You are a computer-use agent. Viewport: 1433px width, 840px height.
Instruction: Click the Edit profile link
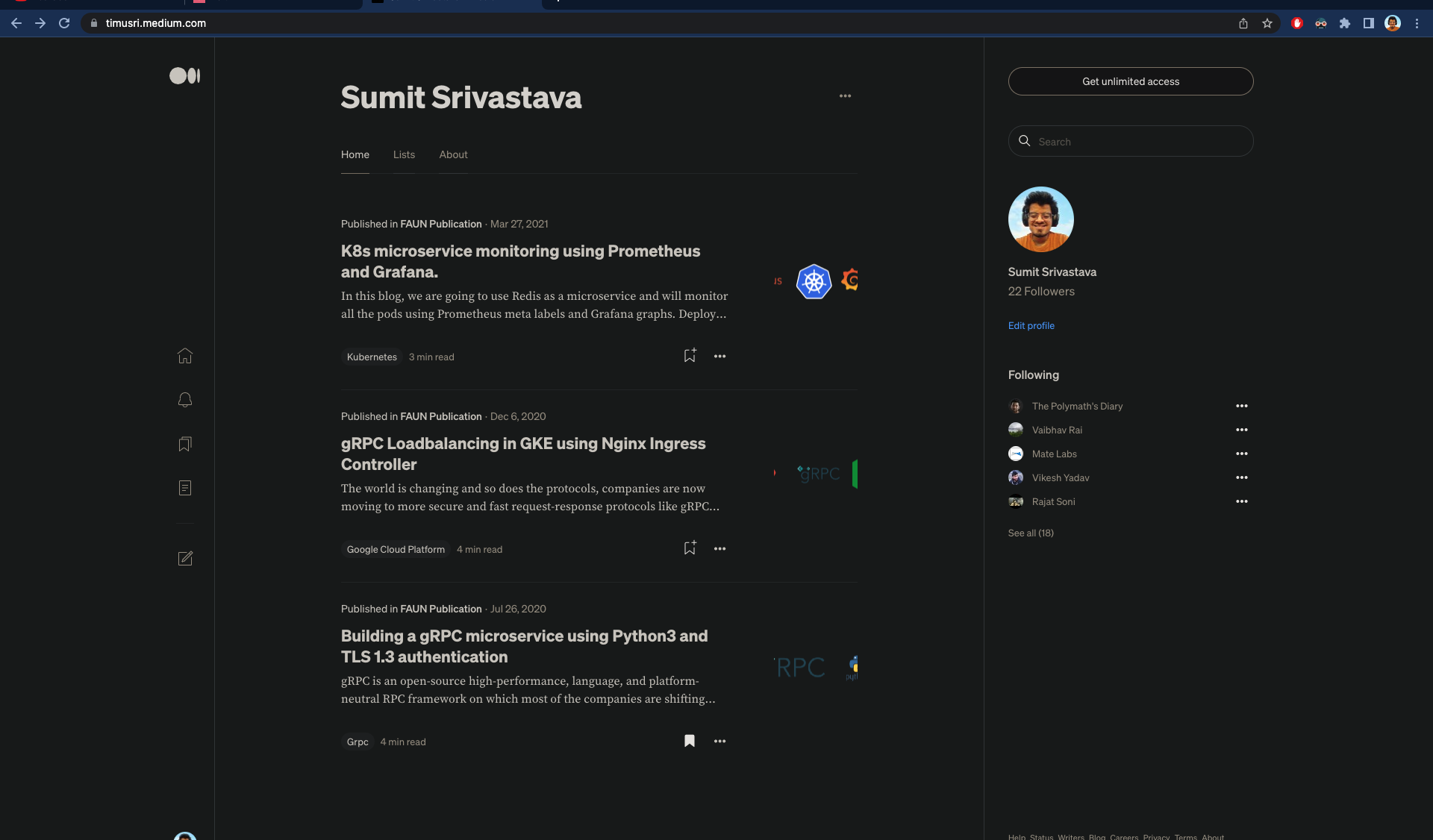(1031, 325)
